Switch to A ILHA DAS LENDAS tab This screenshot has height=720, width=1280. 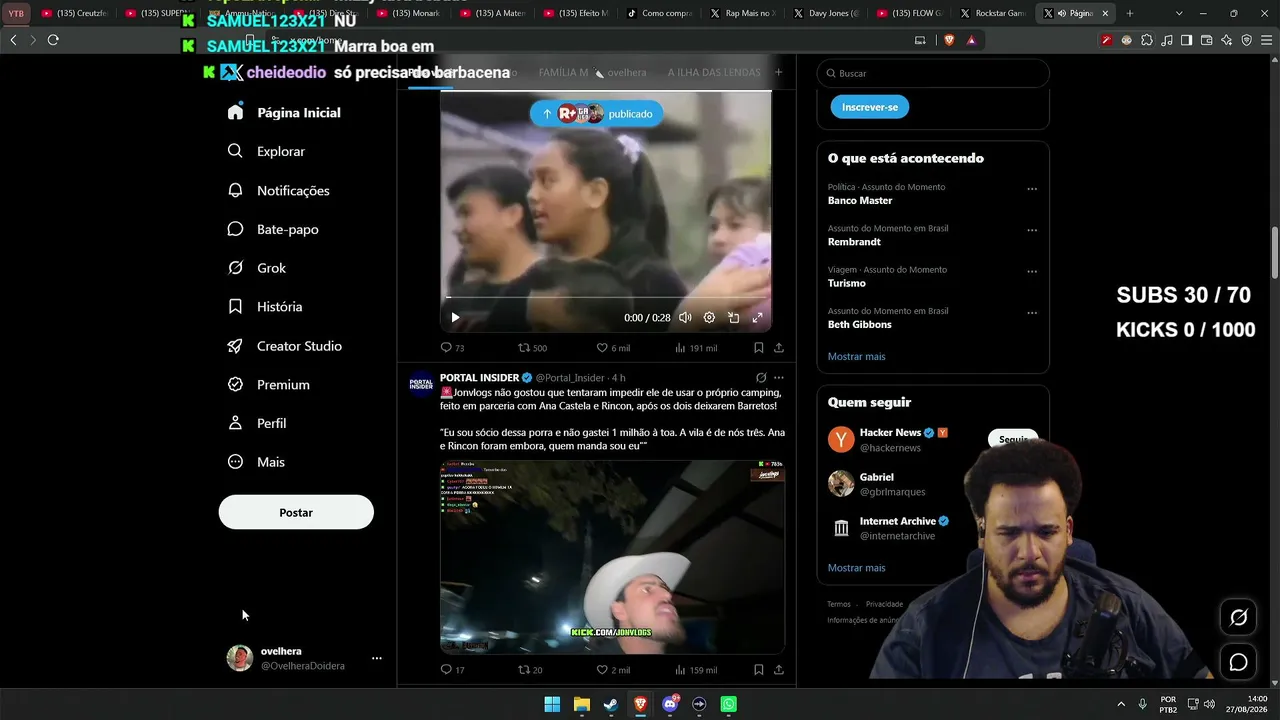714,73
